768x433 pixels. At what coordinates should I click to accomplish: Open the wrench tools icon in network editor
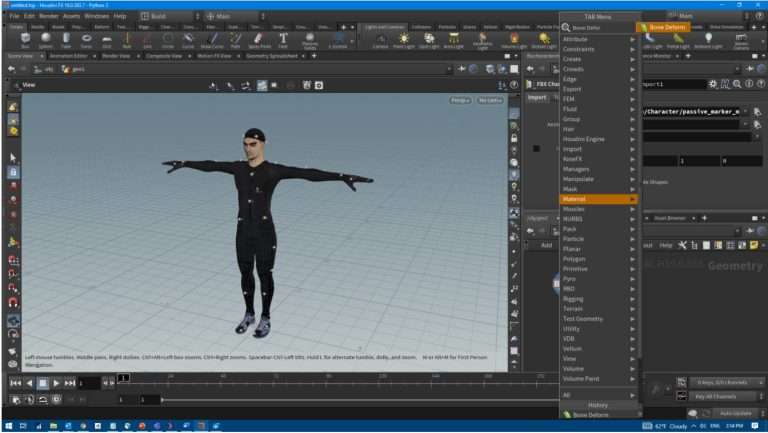682,245
